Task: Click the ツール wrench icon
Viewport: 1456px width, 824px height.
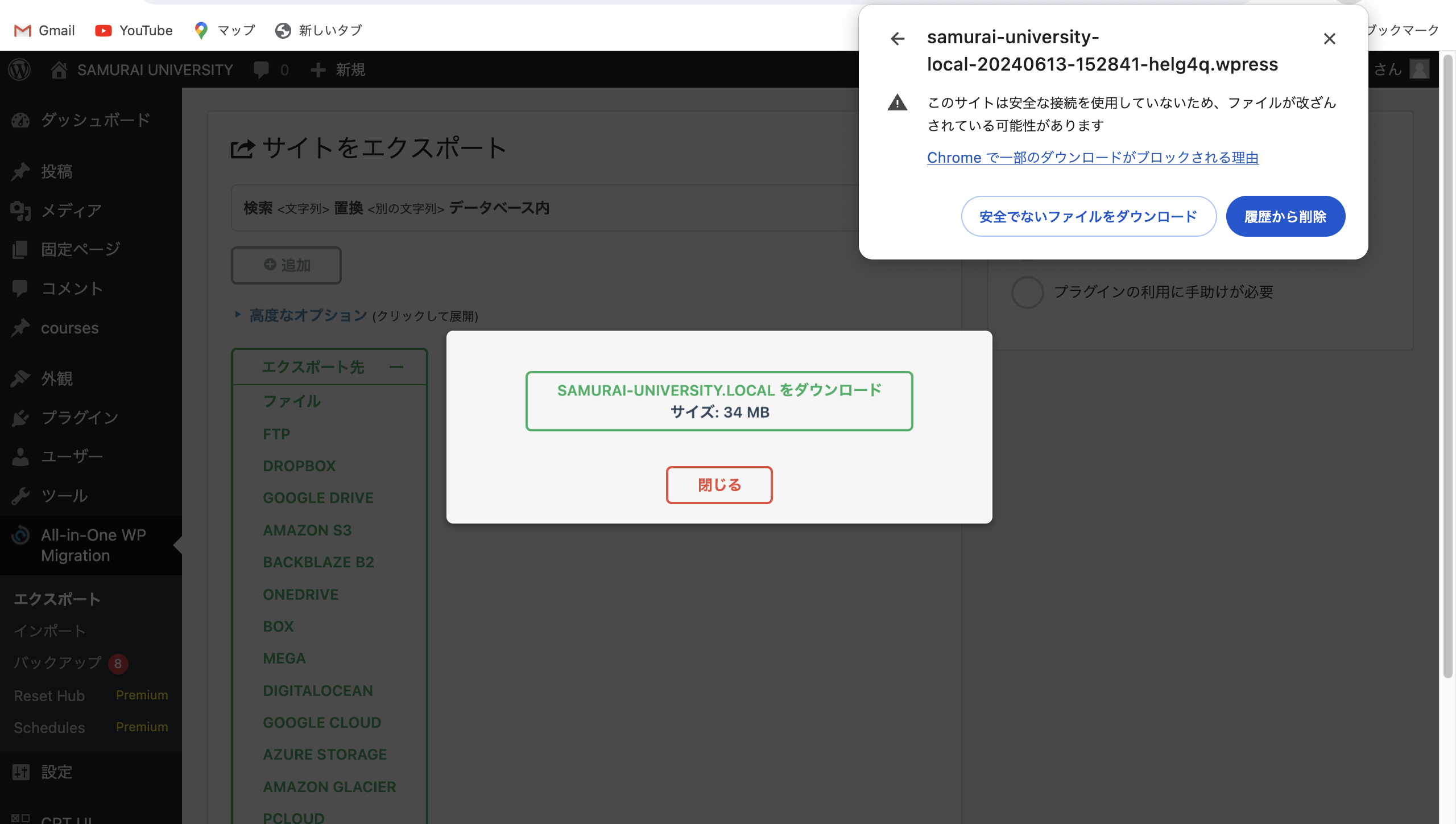Action: tap(20, 496)
